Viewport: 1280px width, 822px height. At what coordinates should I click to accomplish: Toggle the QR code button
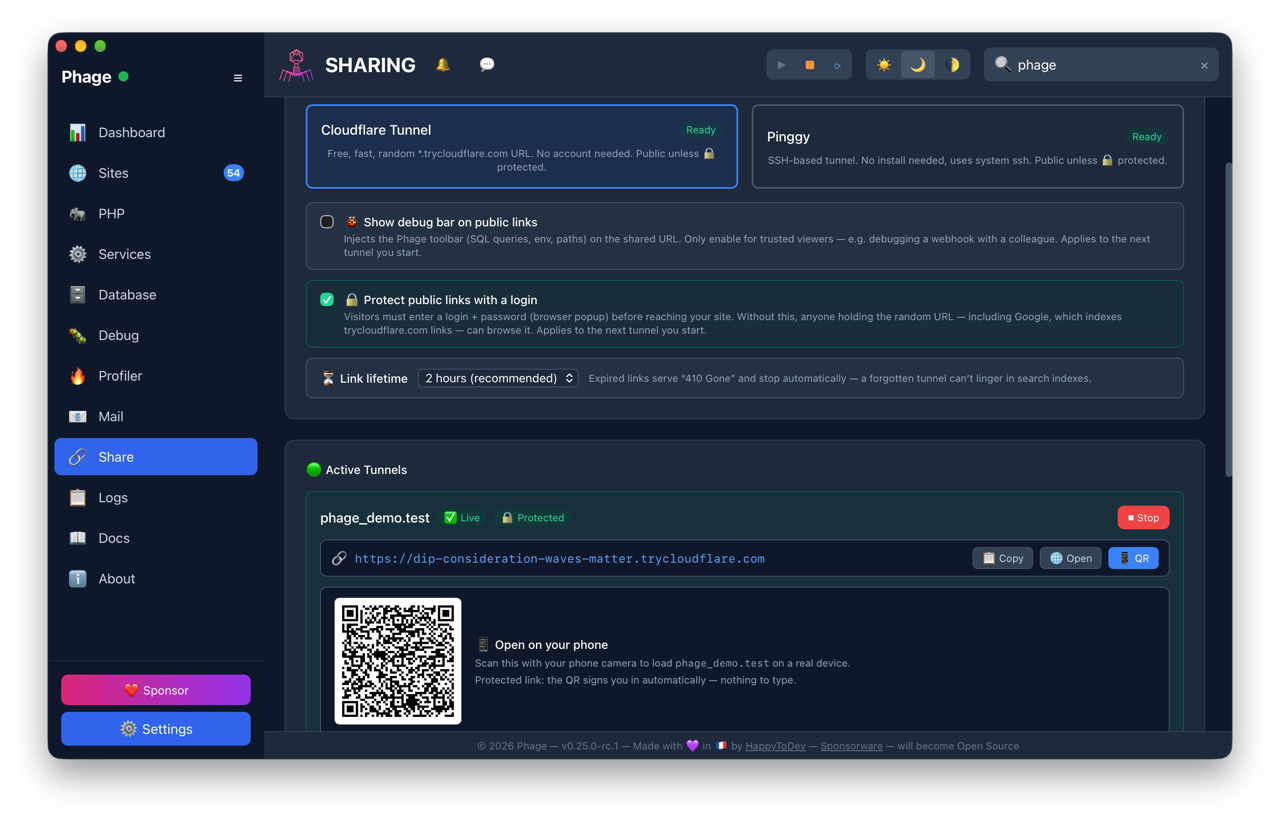[x=1134, y=558]
